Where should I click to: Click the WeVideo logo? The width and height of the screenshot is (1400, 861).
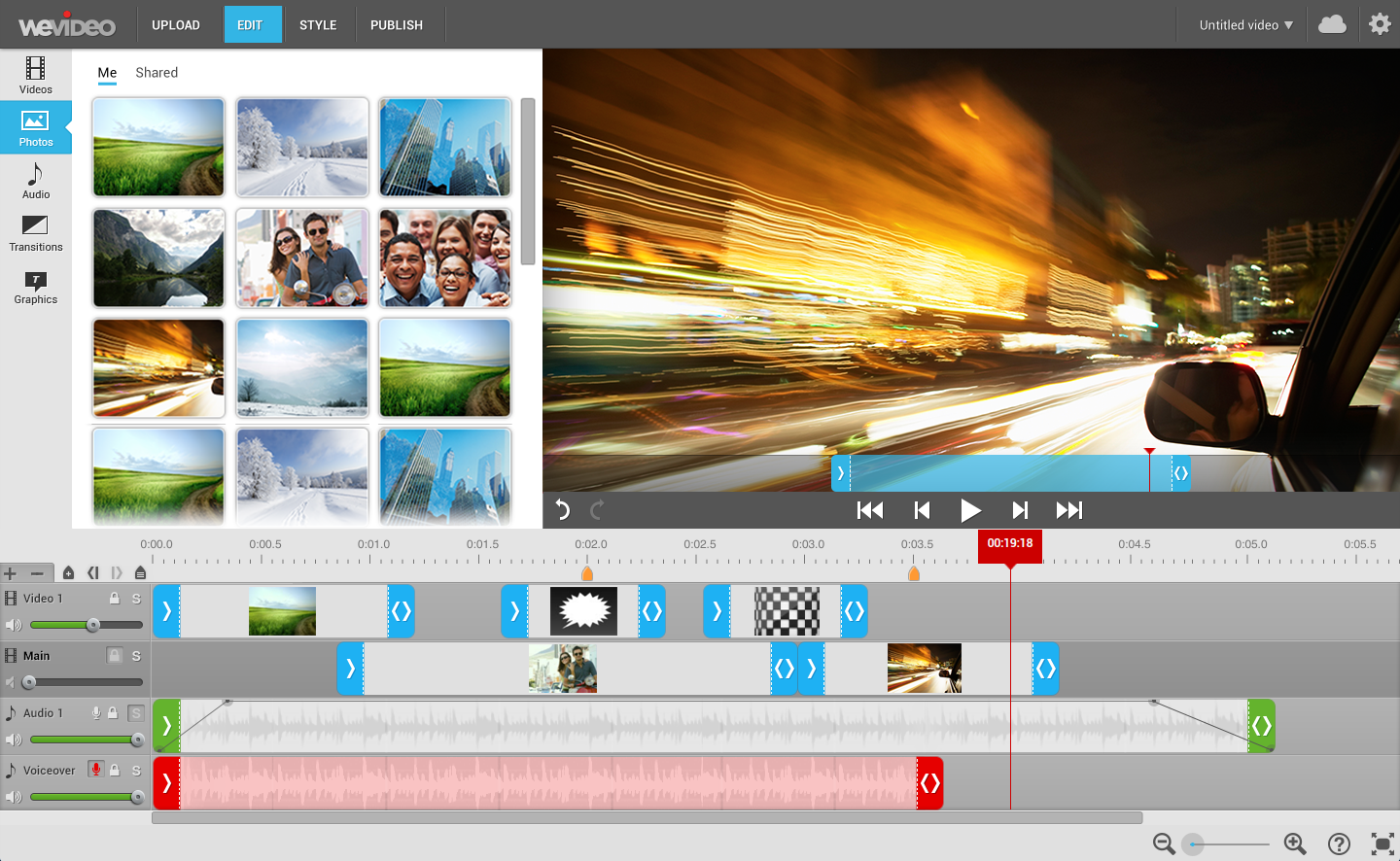point(67,24)
